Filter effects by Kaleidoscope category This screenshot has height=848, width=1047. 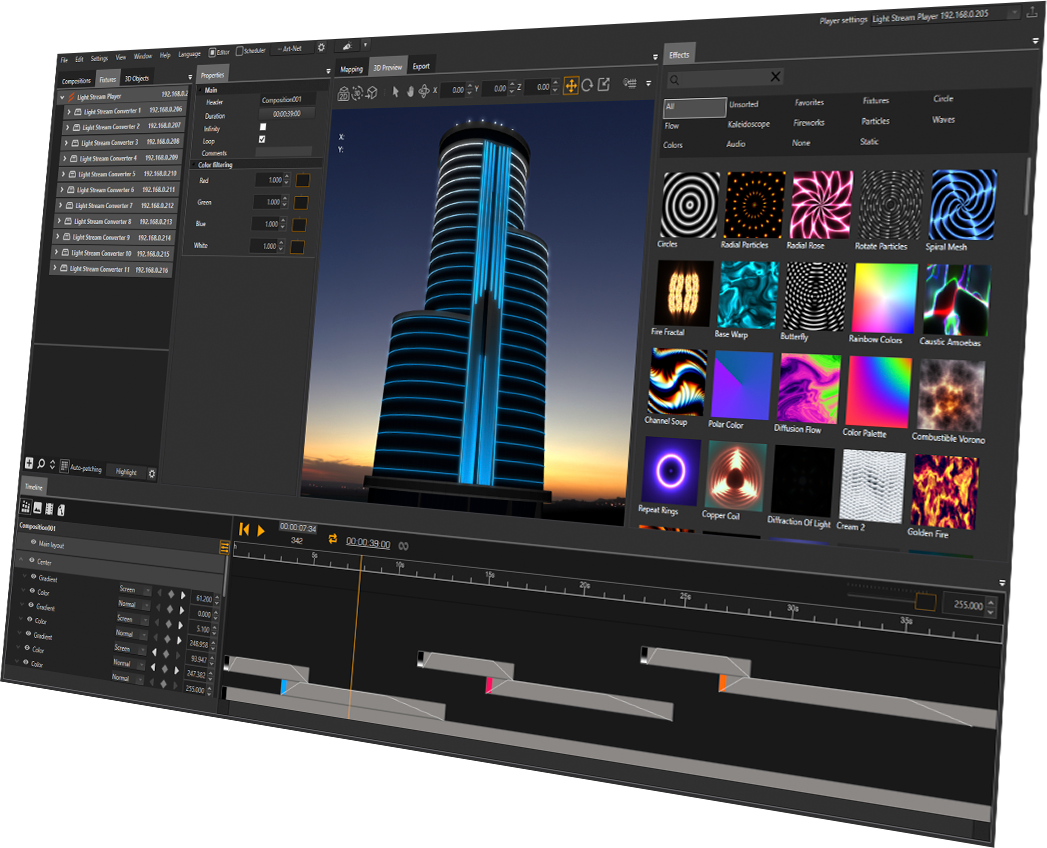point(749,124)
